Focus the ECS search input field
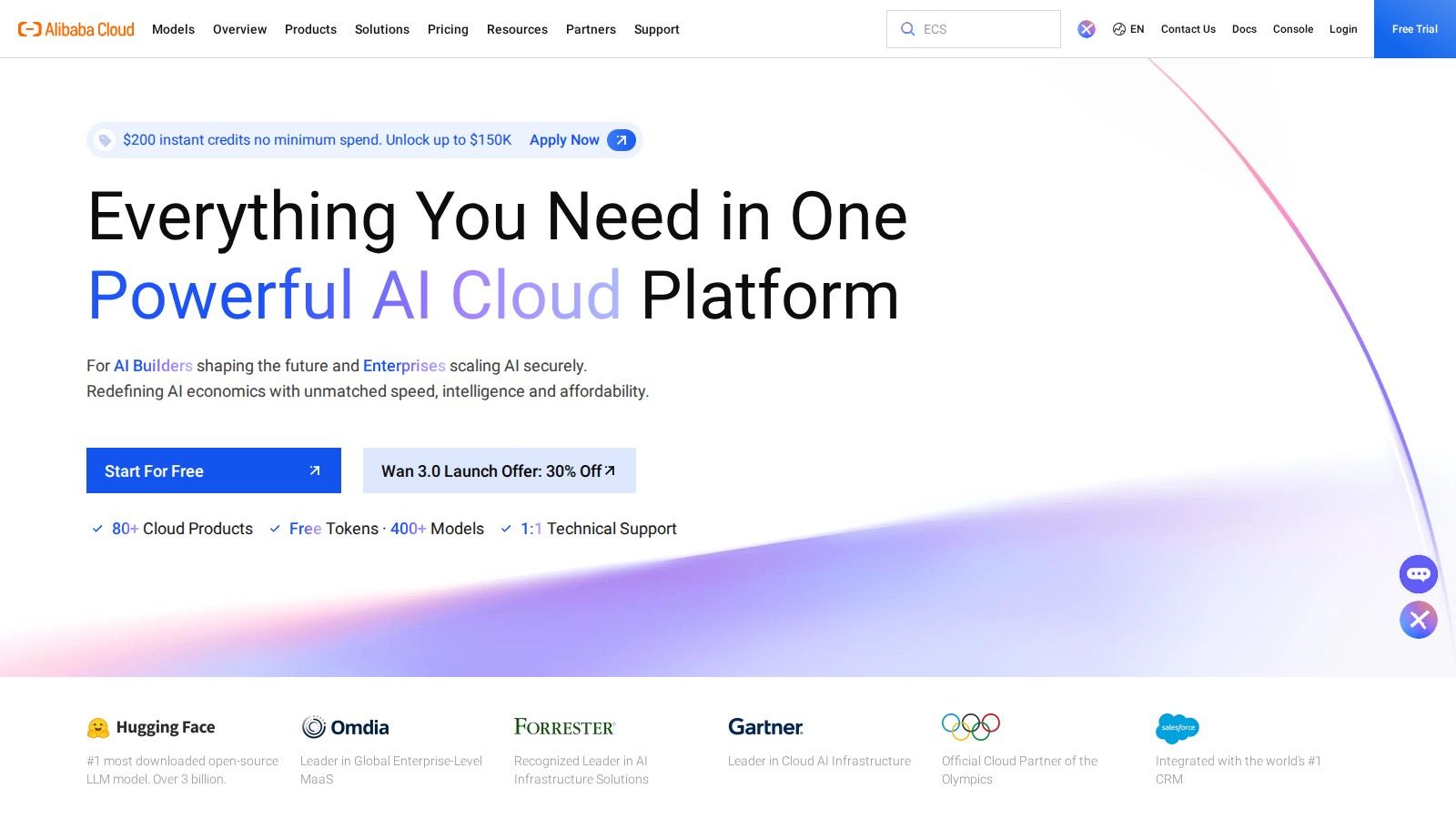 (x=974, y=29)
